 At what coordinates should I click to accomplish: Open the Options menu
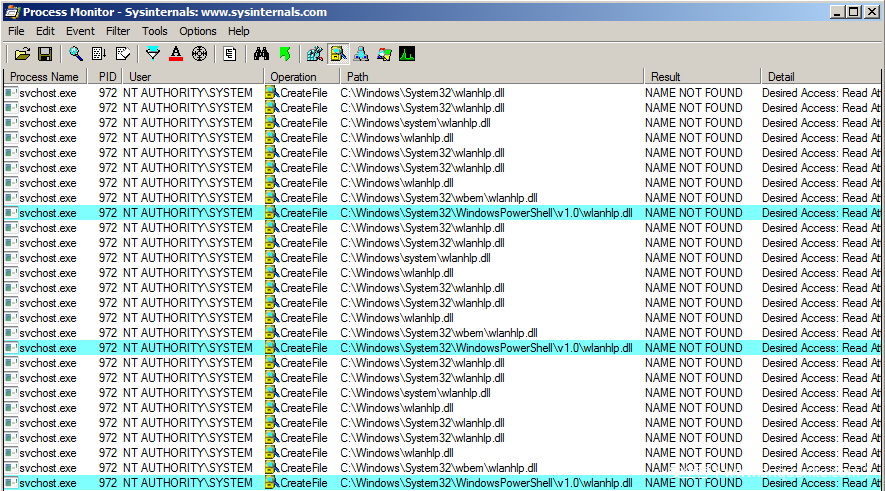(198, 31)
